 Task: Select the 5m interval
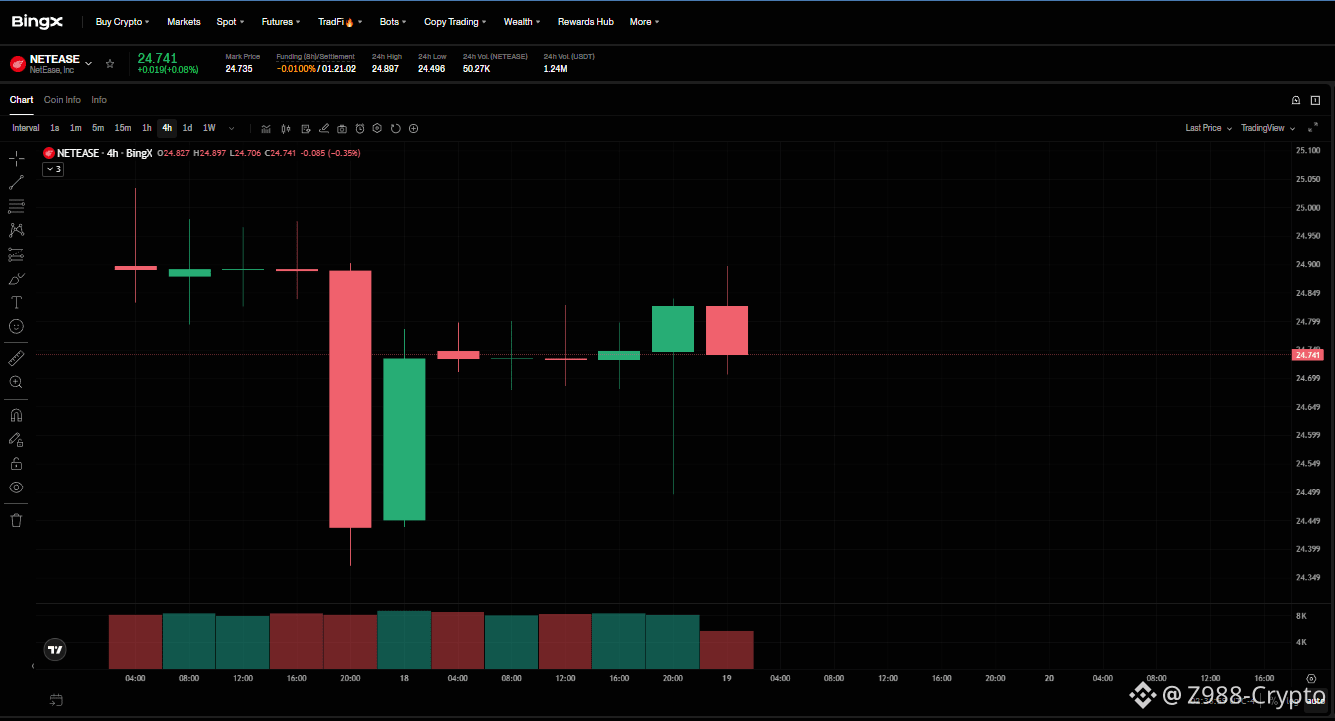[x=98, y=128]
